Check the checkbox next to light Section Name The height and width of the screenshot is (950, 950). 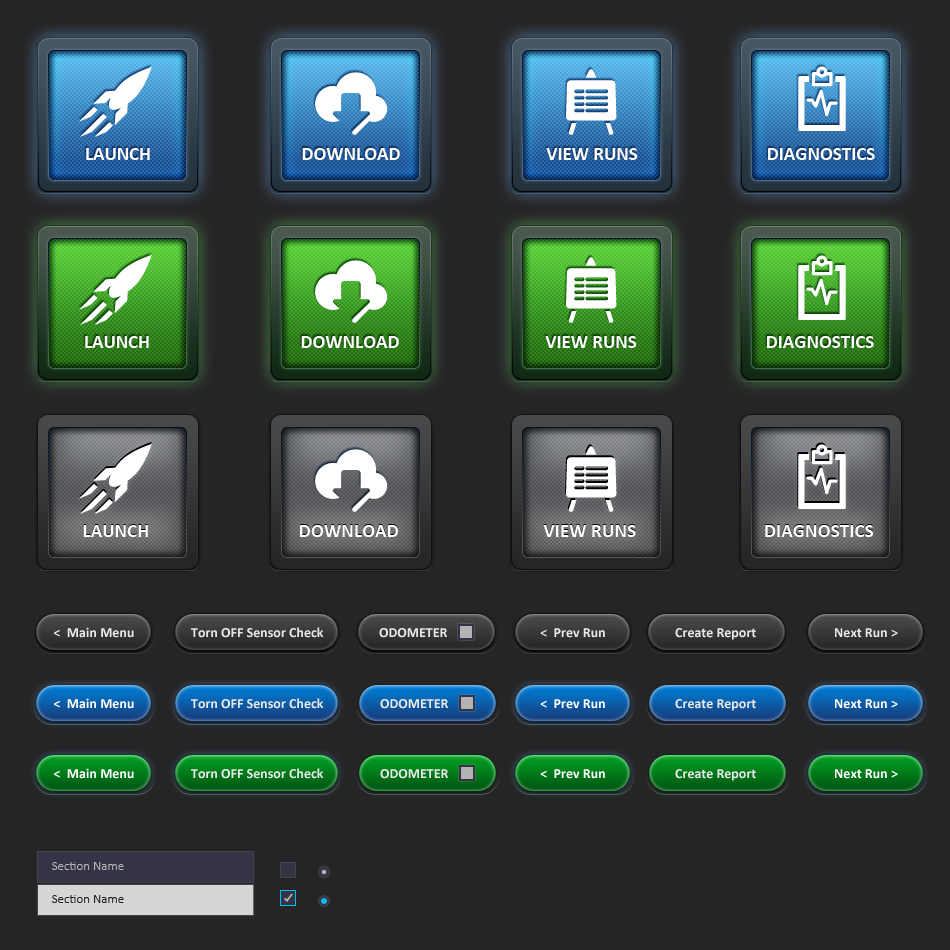tap(288, 898)
